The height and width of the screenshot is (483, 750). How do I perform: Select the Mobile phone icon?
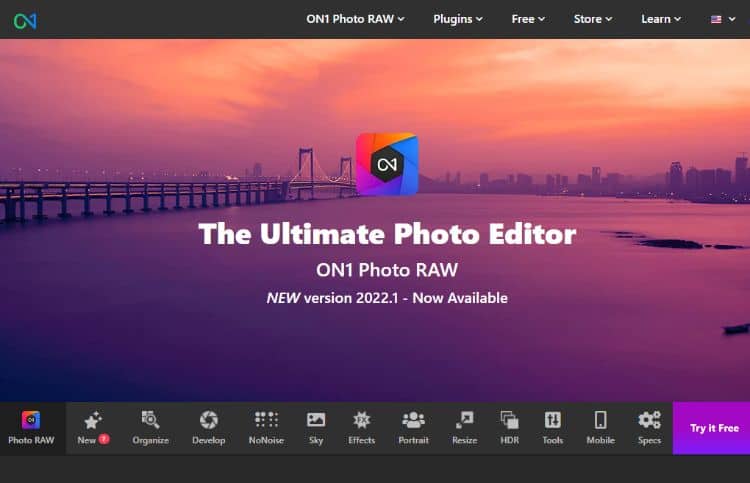point(600,420)
